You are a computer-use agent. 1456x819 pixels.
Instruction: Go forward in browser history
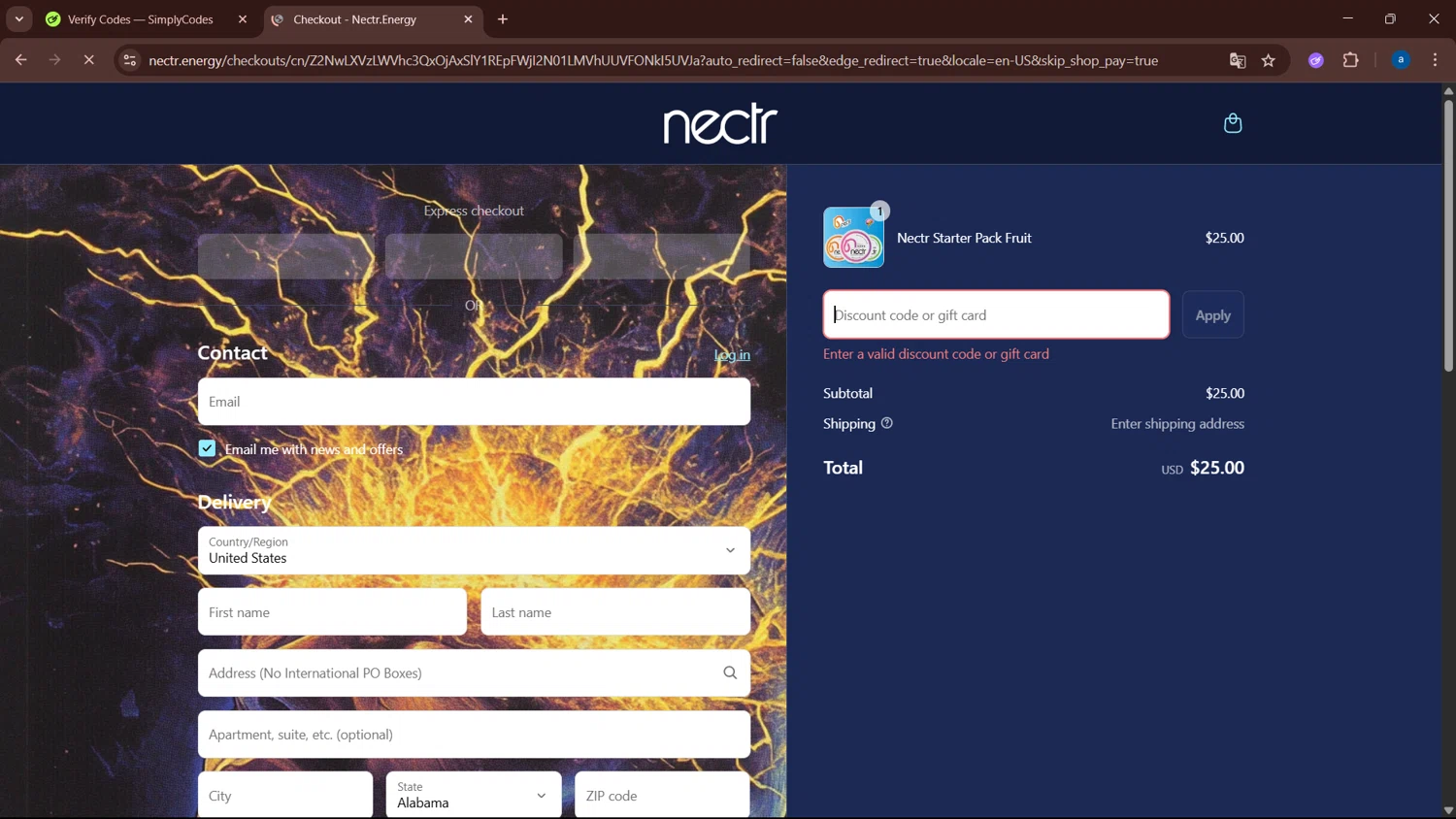tap(54, 60)
